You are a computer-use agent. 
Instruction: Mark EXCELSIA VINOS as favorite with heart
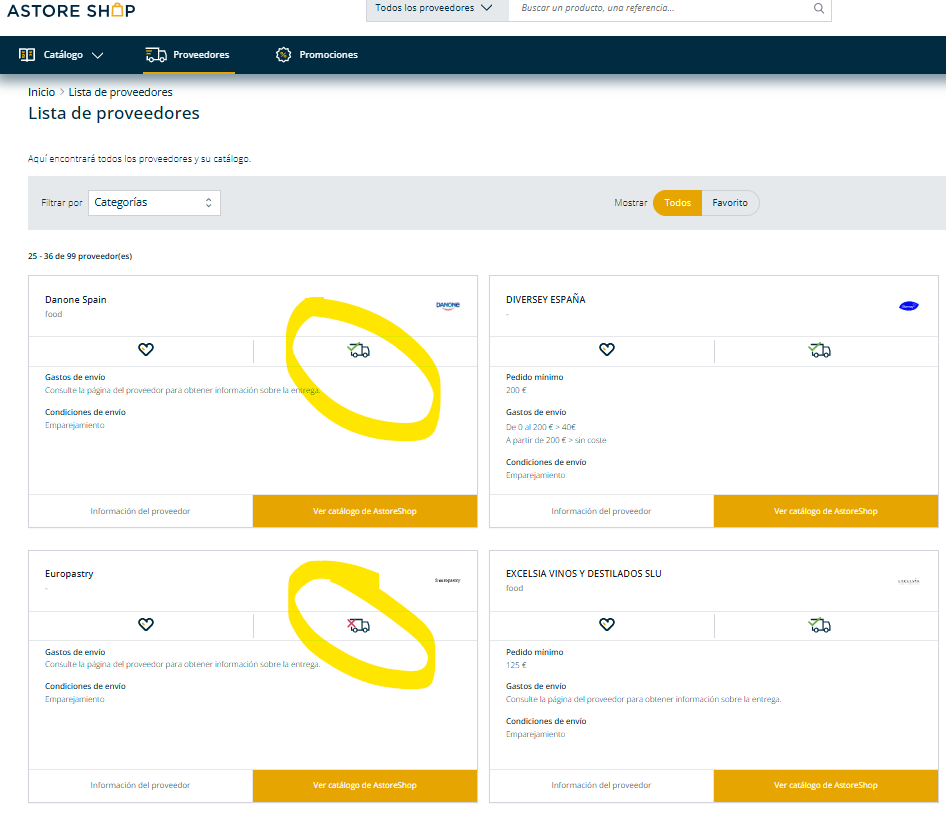tap(607, 625)
